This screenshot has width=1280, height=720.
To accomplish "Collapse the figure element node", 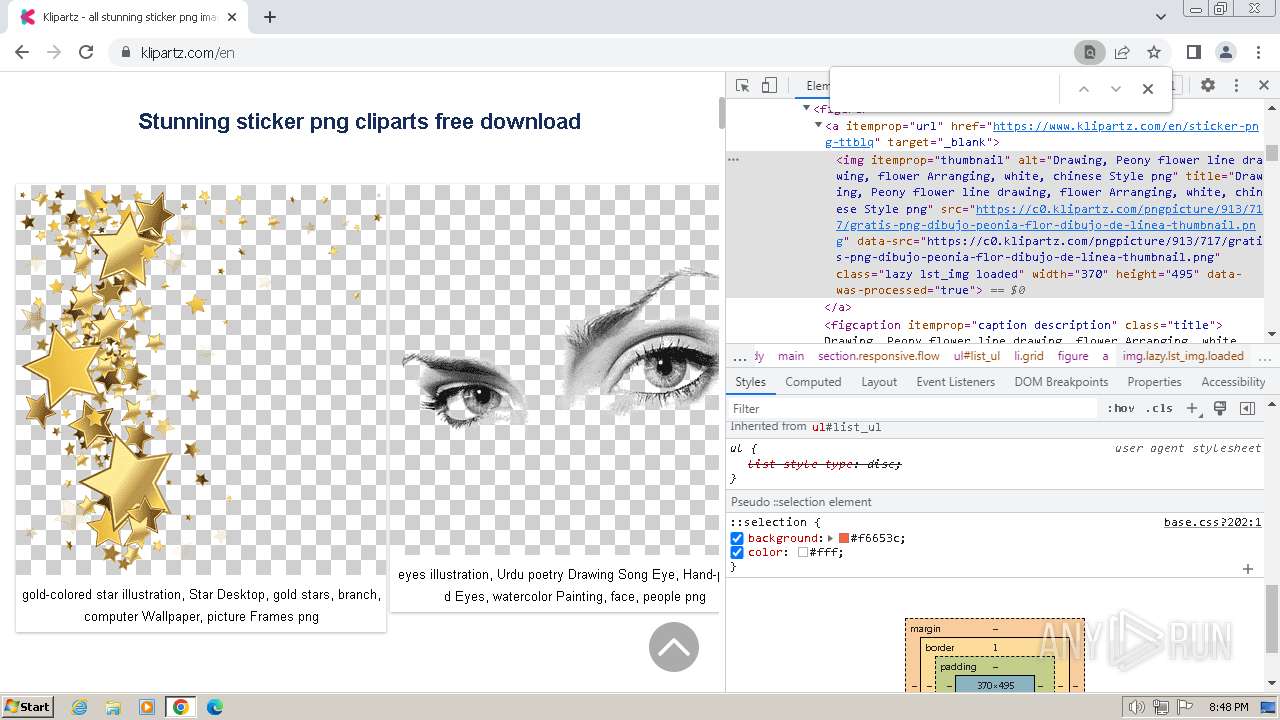I will pyautogui.click(x=806, y=108).
